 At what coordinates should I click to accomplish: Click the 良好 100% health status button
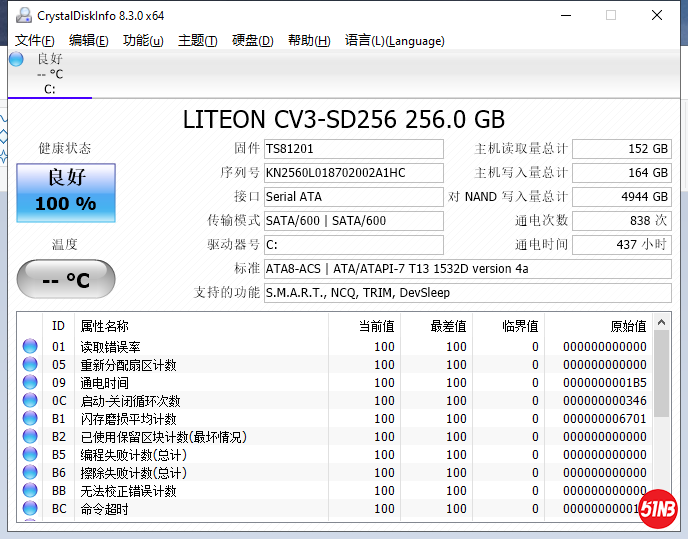pos(66,191)
